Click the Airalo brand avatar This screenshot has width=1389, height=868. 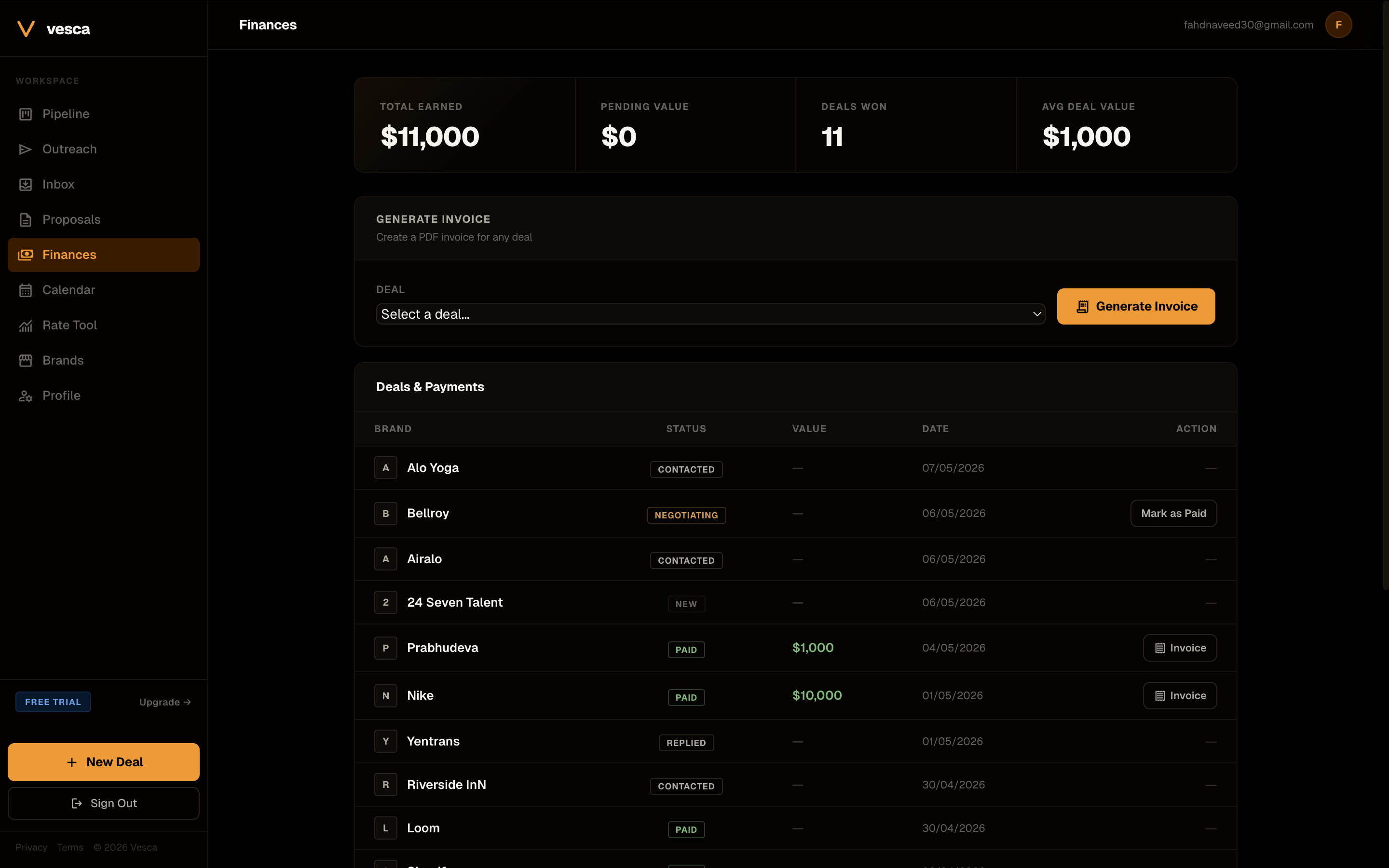click(386, 559)
